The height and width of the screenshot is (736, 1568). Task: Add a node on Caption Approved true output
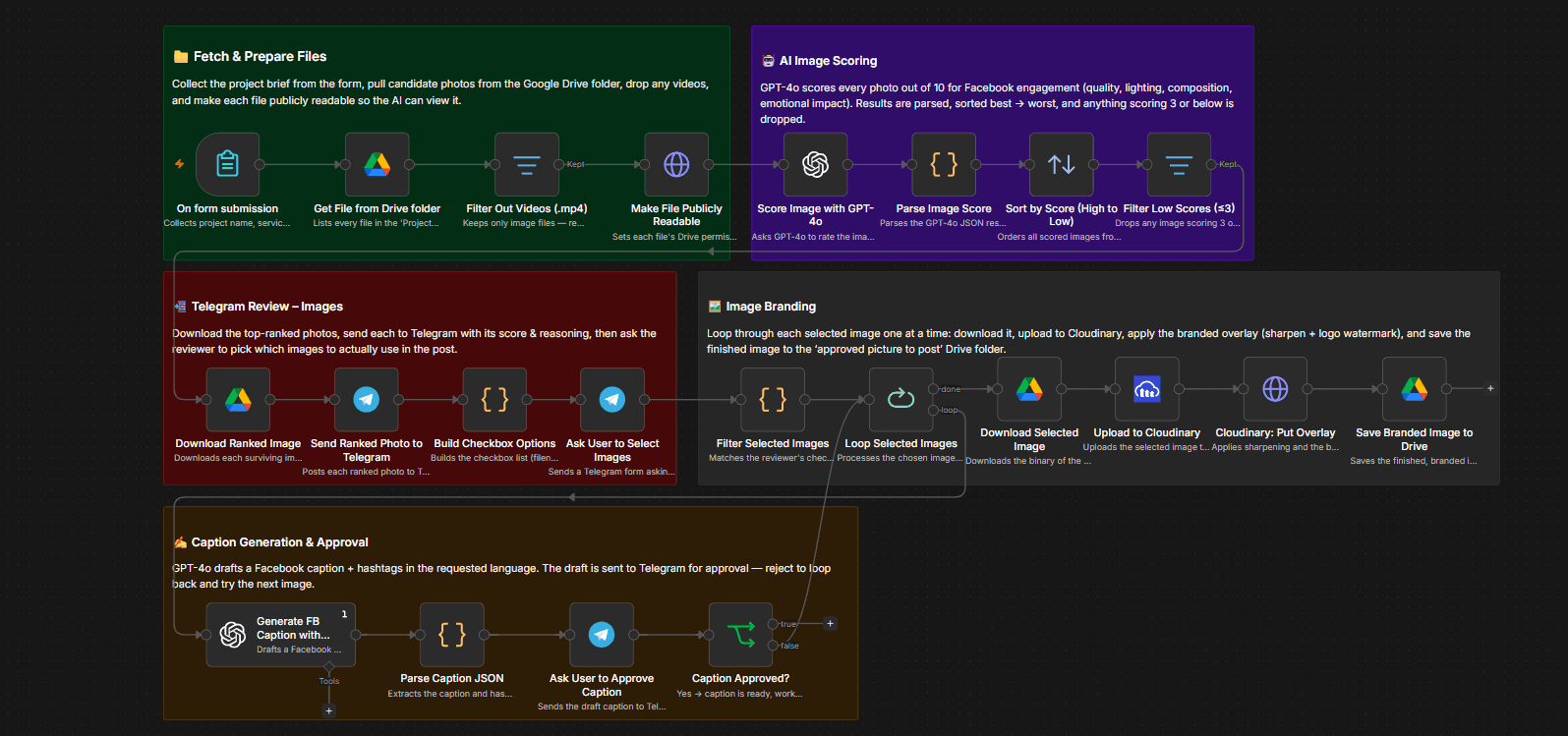831,624
